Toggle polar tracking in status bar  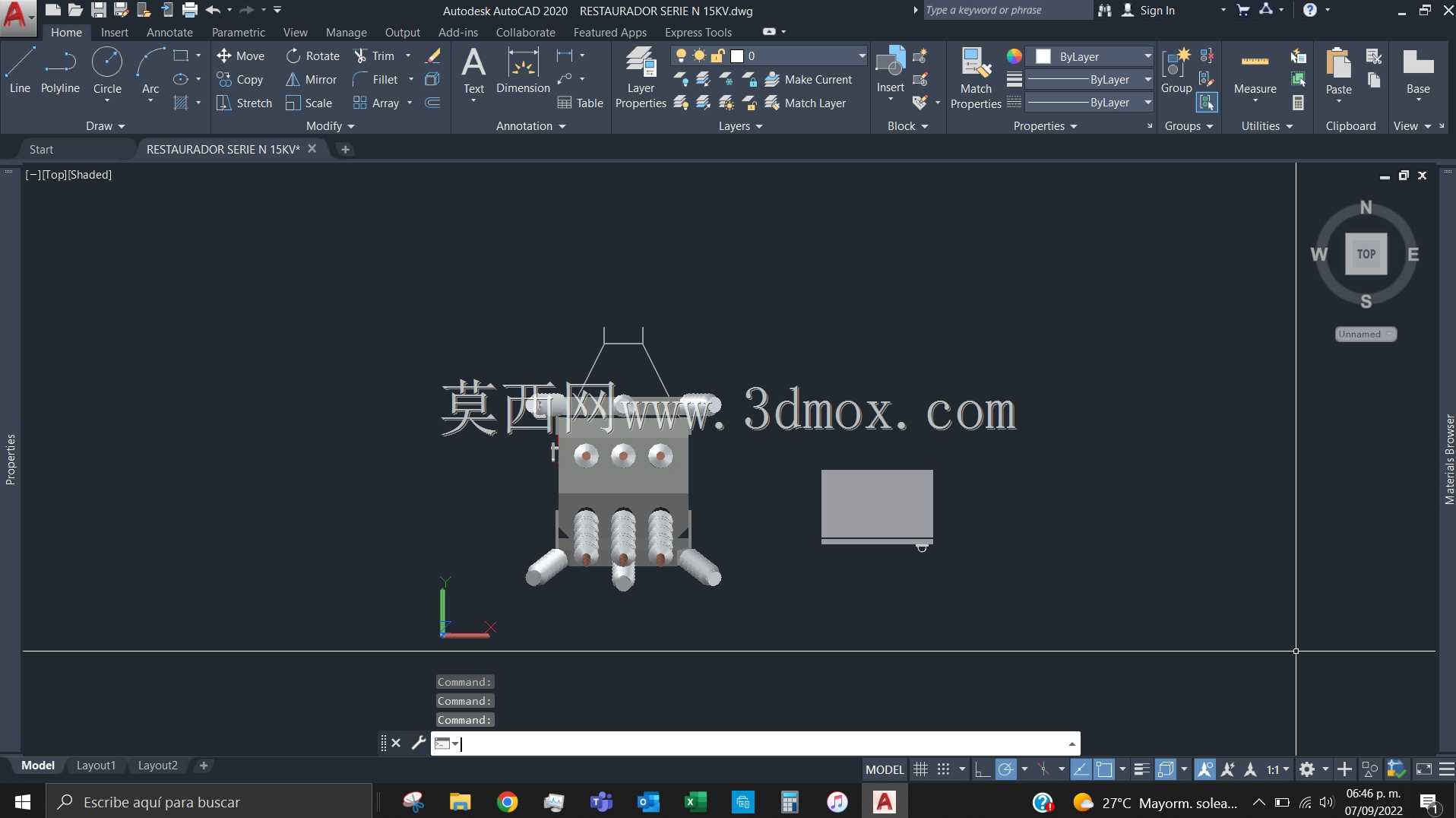tap(1005, 769)
